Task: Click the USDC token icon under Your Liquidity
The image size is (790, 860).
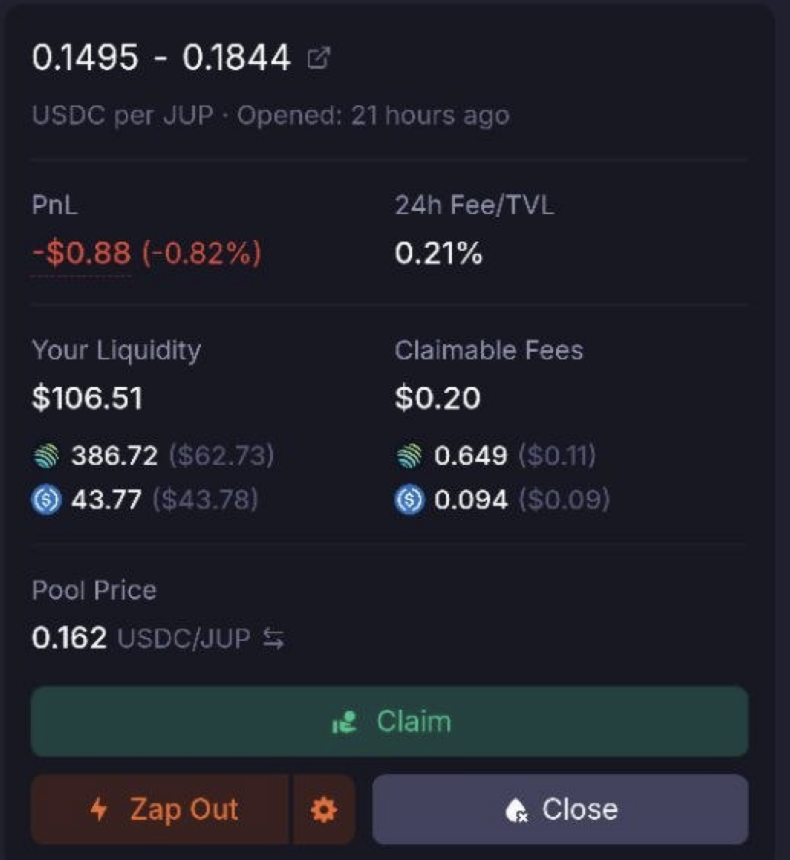Action: (47, 500)
